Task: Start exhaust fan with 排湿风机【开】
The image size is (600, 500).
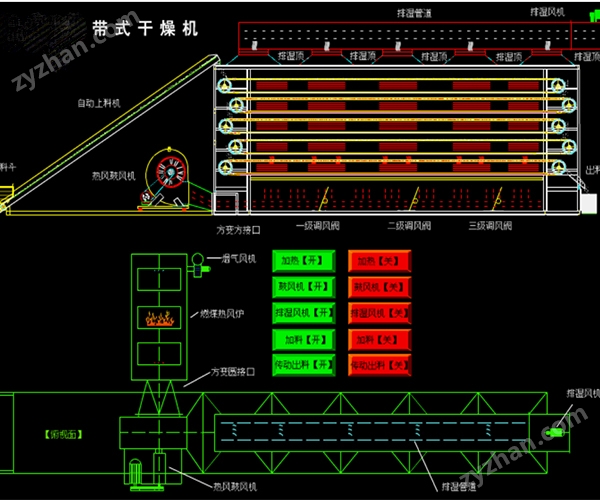Action: pyautogui.click(x=304, y=313)
